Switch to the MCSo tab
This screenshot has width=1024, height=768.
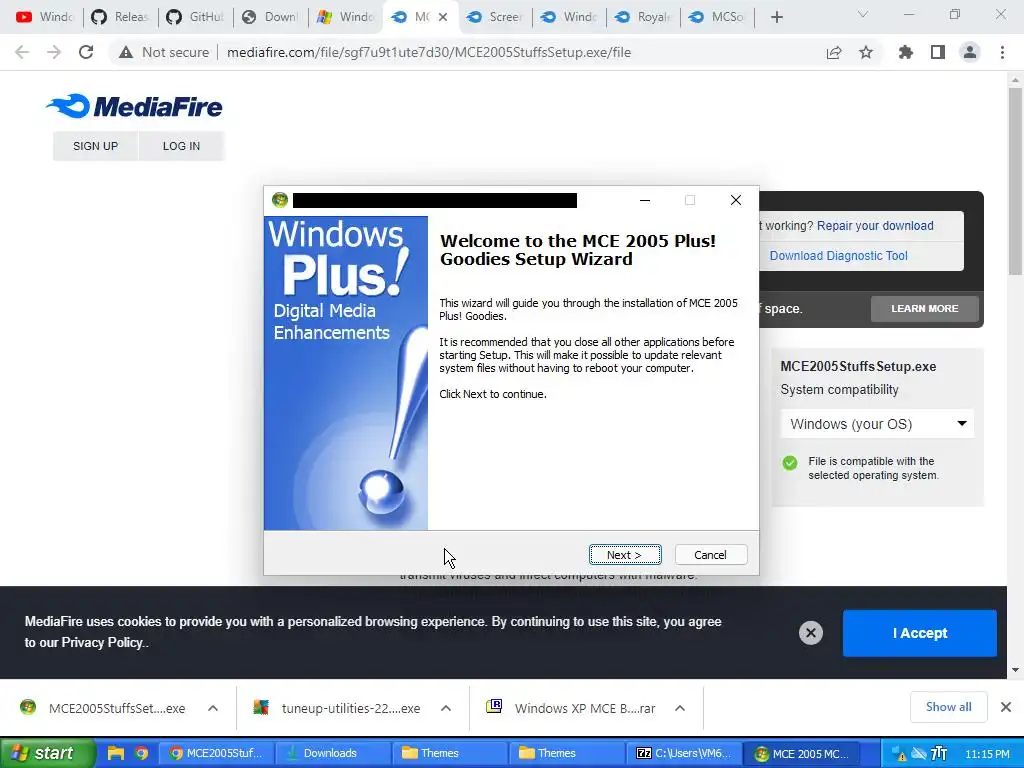coord(717,17)
